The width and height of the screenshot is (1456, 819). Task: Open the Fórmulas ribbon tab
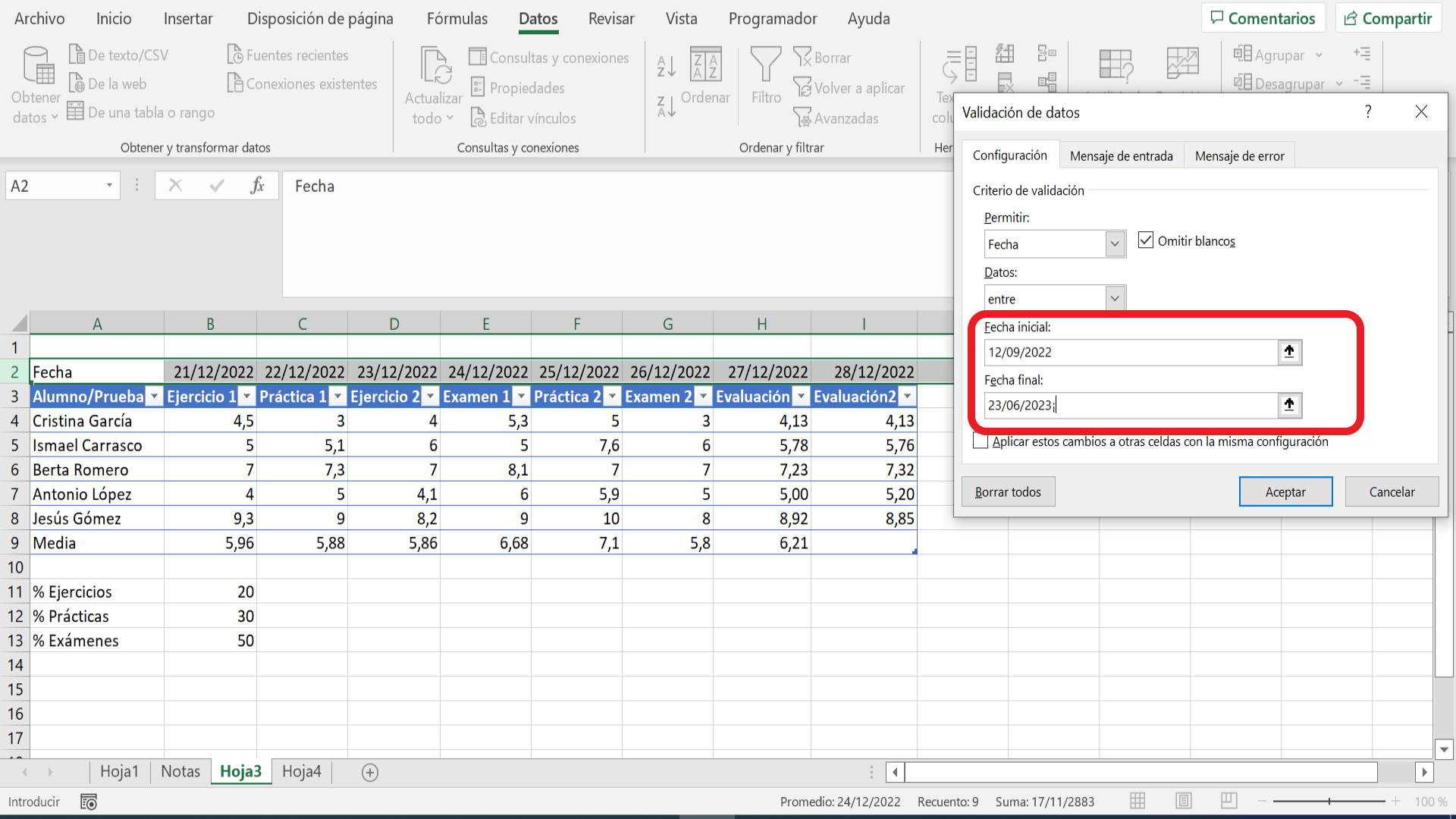pyautogui.click(x=457, y=18)
